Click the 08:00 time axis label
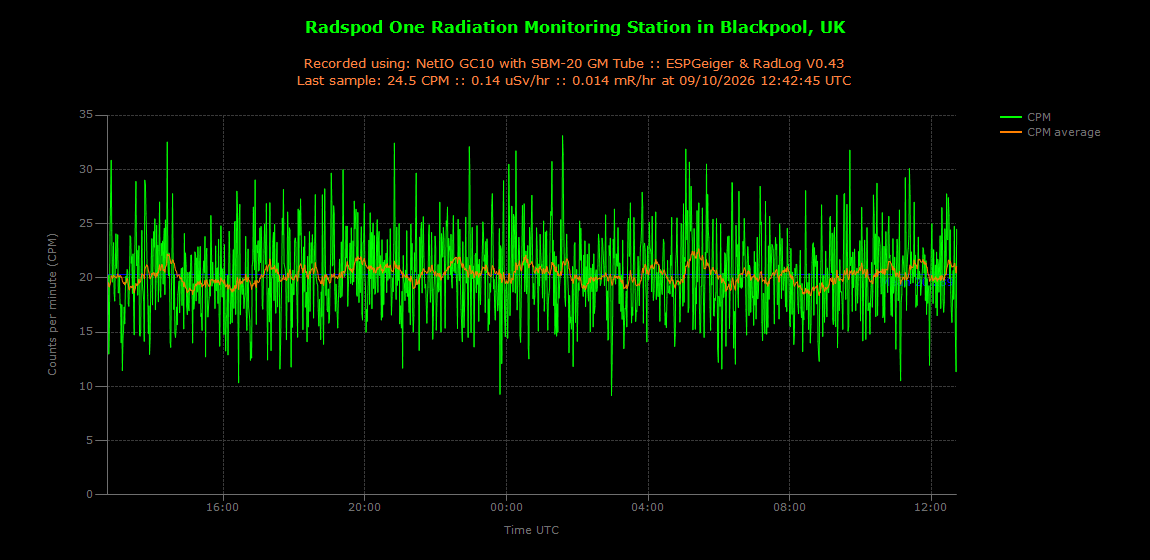1150x560 pixels. pyautogui.click(x=789, y=507)
